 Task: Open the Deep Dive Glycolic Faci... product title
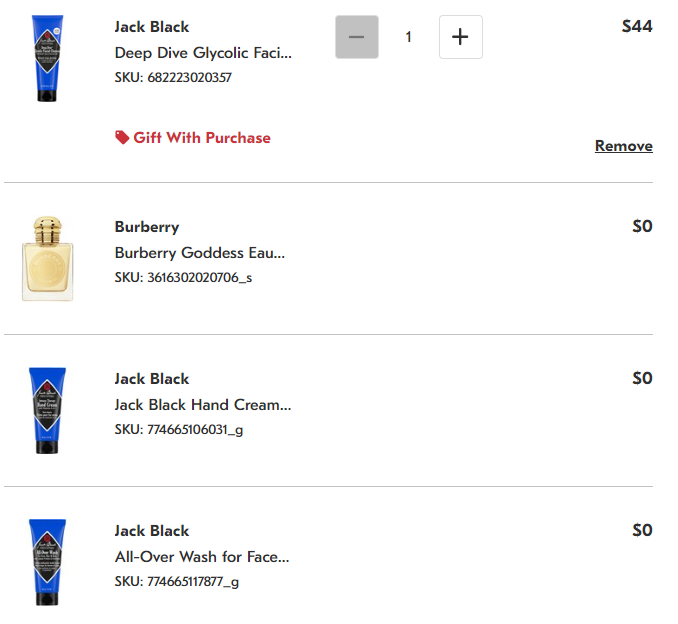click(203, 53)
